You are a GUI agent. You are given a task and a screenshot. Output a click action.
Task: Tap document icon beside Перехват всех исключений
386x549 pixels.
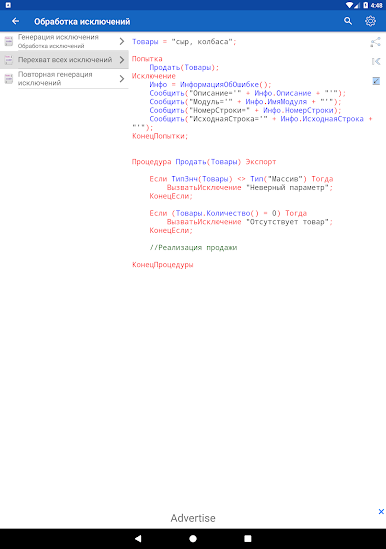pos(9,60)
